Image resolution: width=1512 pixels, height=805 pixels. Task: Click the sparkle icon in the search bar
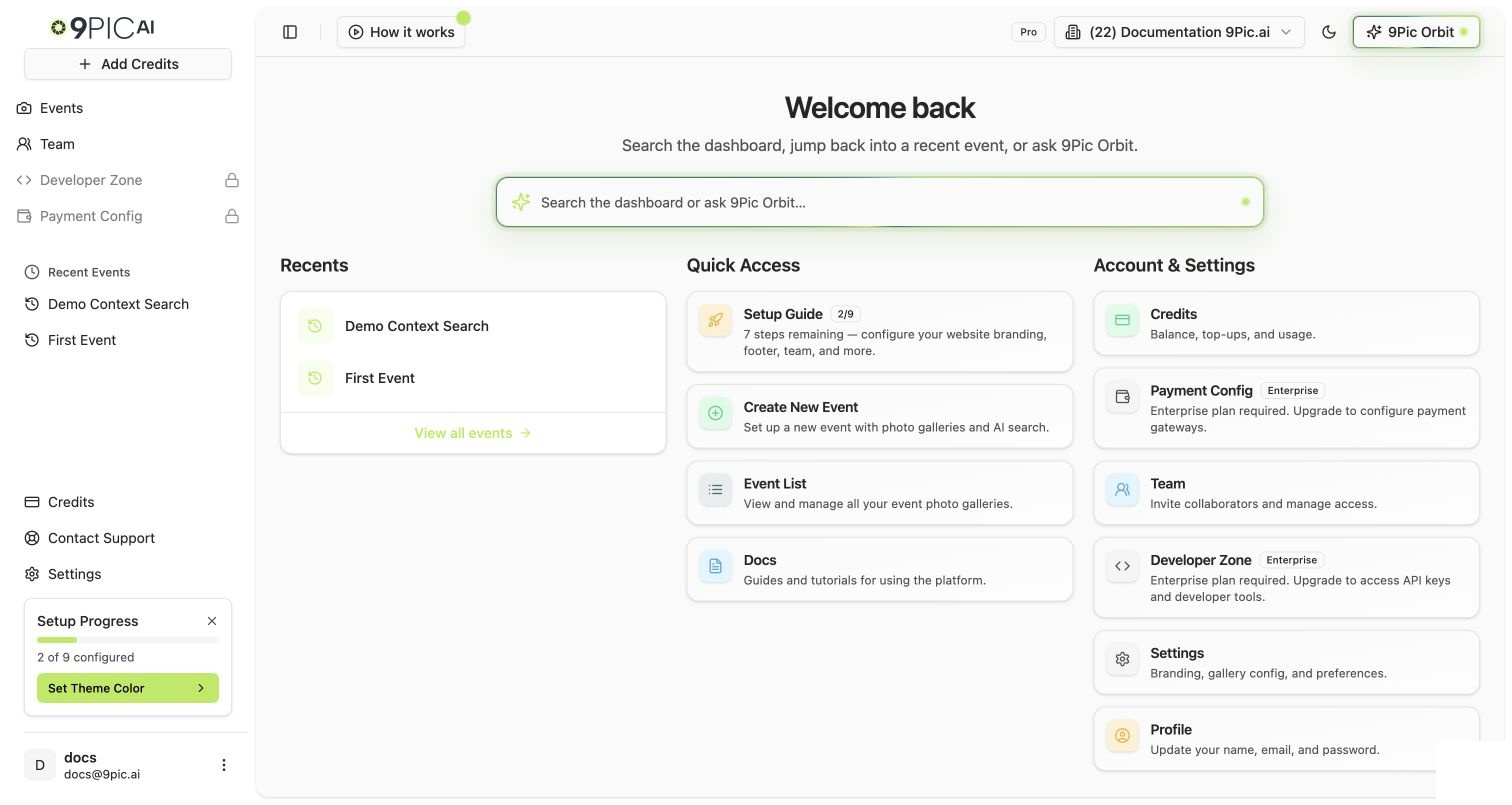(x=521, y=202)
